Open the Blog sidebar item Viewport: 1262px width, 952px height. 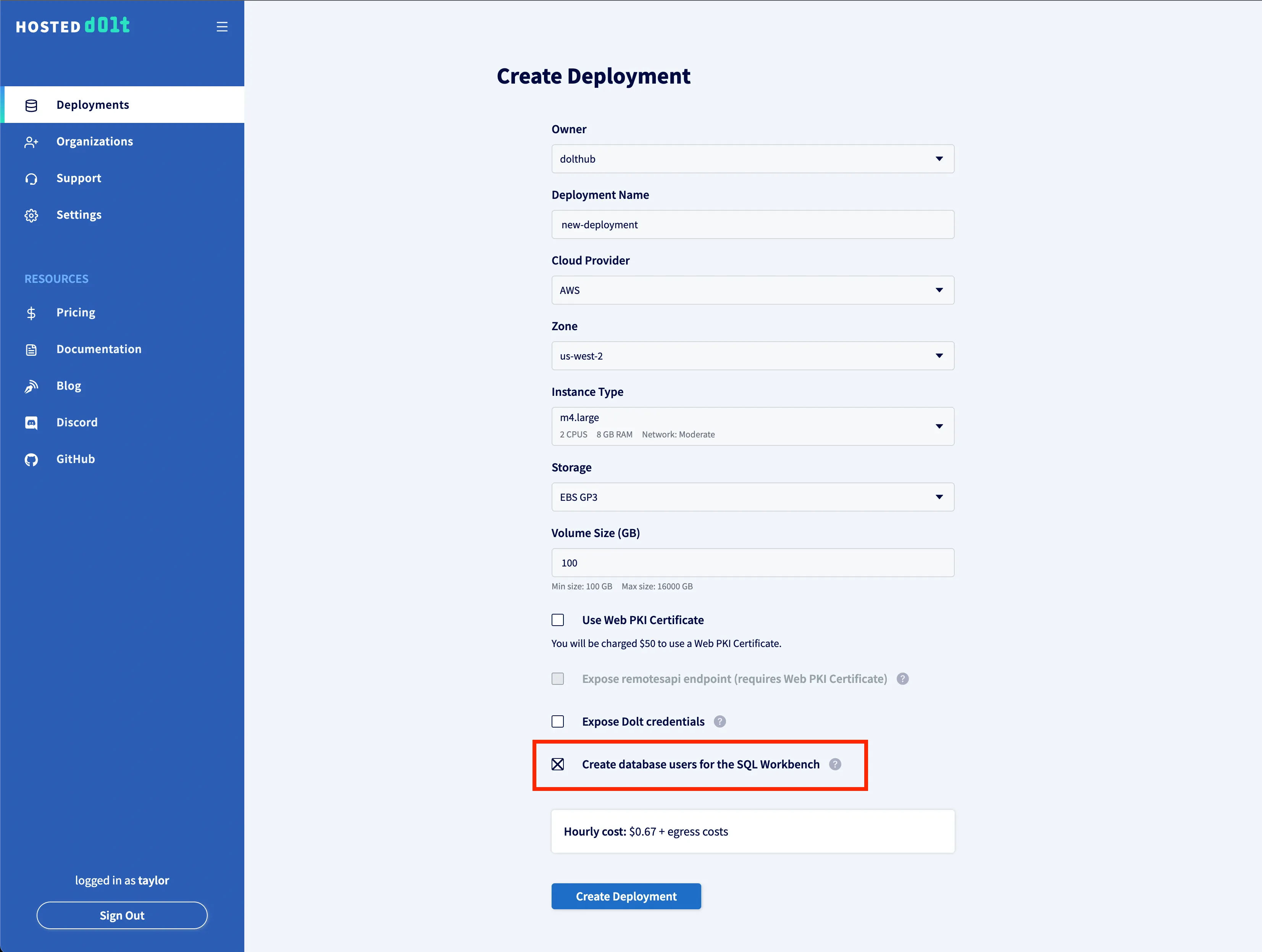tap(68, 386)
